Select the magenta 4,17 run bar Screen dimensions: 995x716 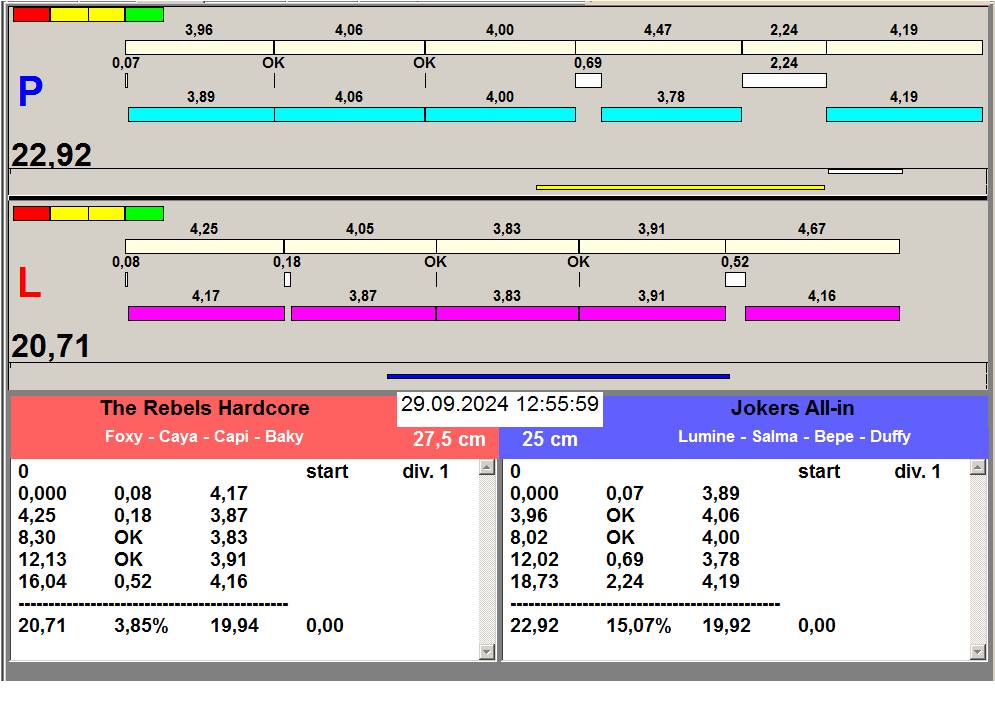click(x=206, y=313)
